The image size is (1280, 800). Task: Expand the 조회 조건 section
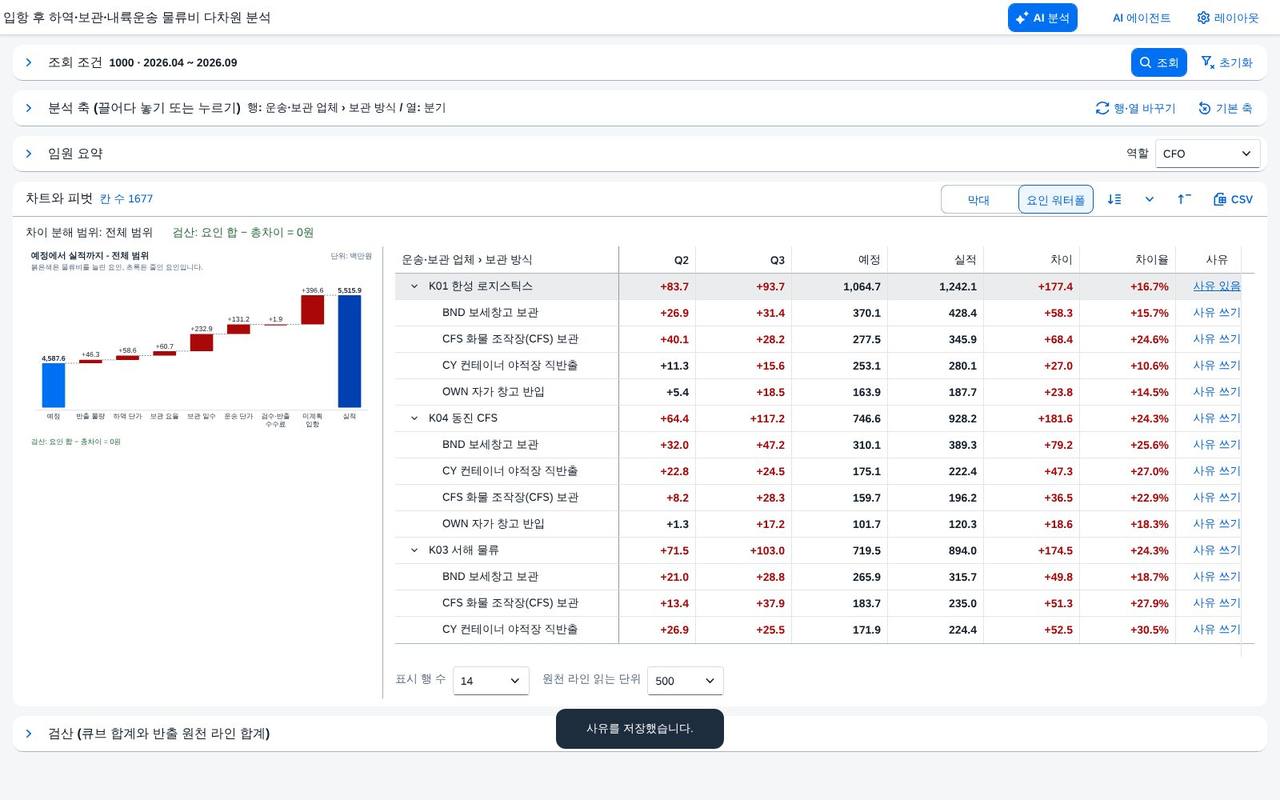click(x=29, y=62)
